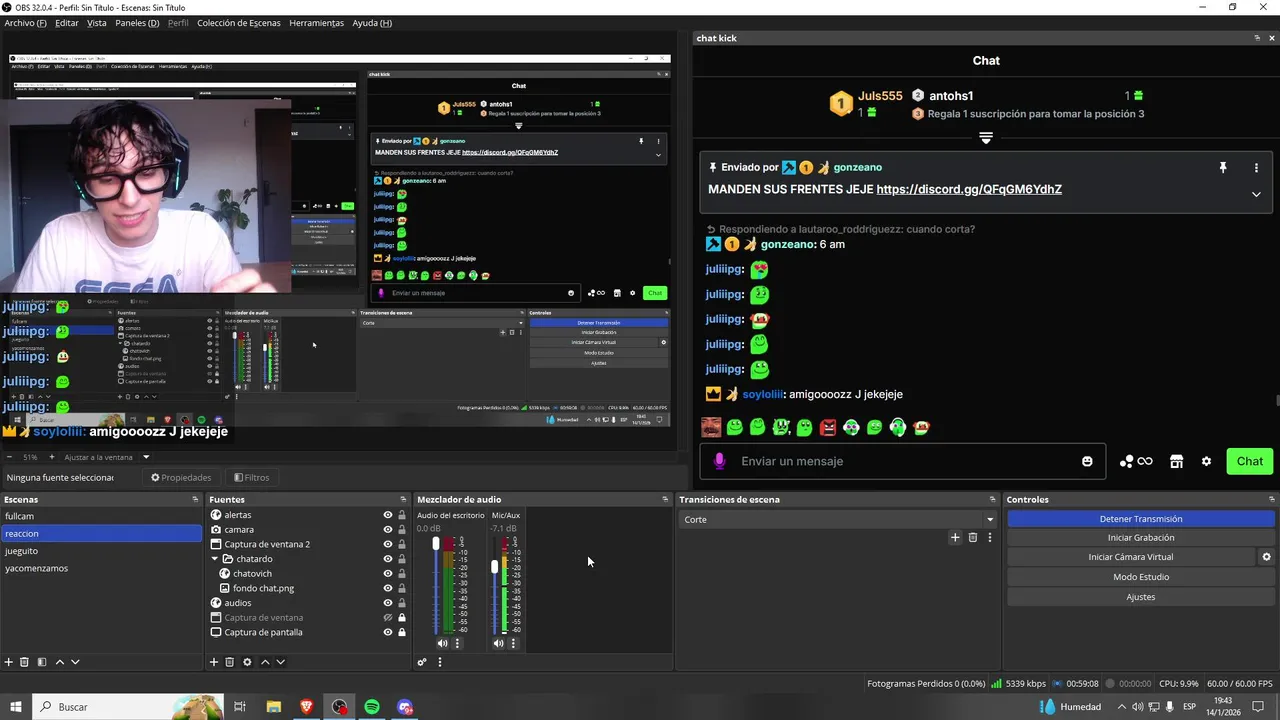The height and width of the screenshot is (720, 1280).
Task: Hide the camara source eye
Action: click(388, 530)
